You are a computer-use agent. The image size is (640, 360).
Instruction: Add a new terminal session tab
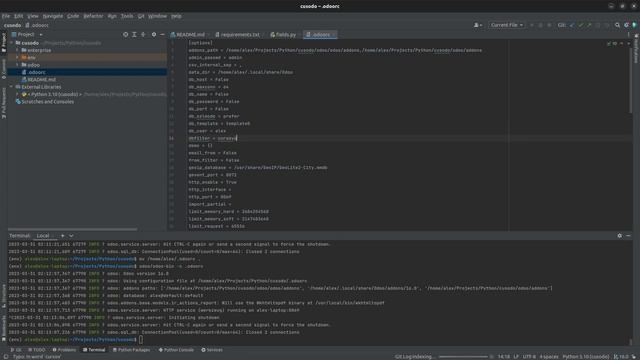[x=62, y=236]
